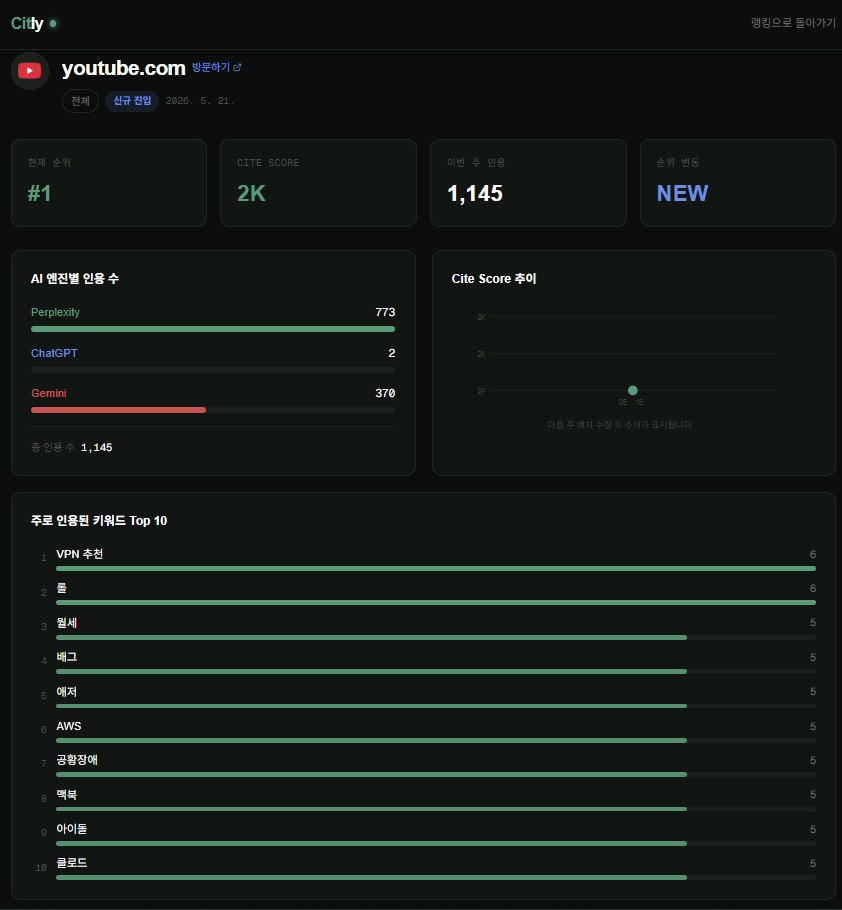Click the AWS keyword progress bar

click(436, 741)
